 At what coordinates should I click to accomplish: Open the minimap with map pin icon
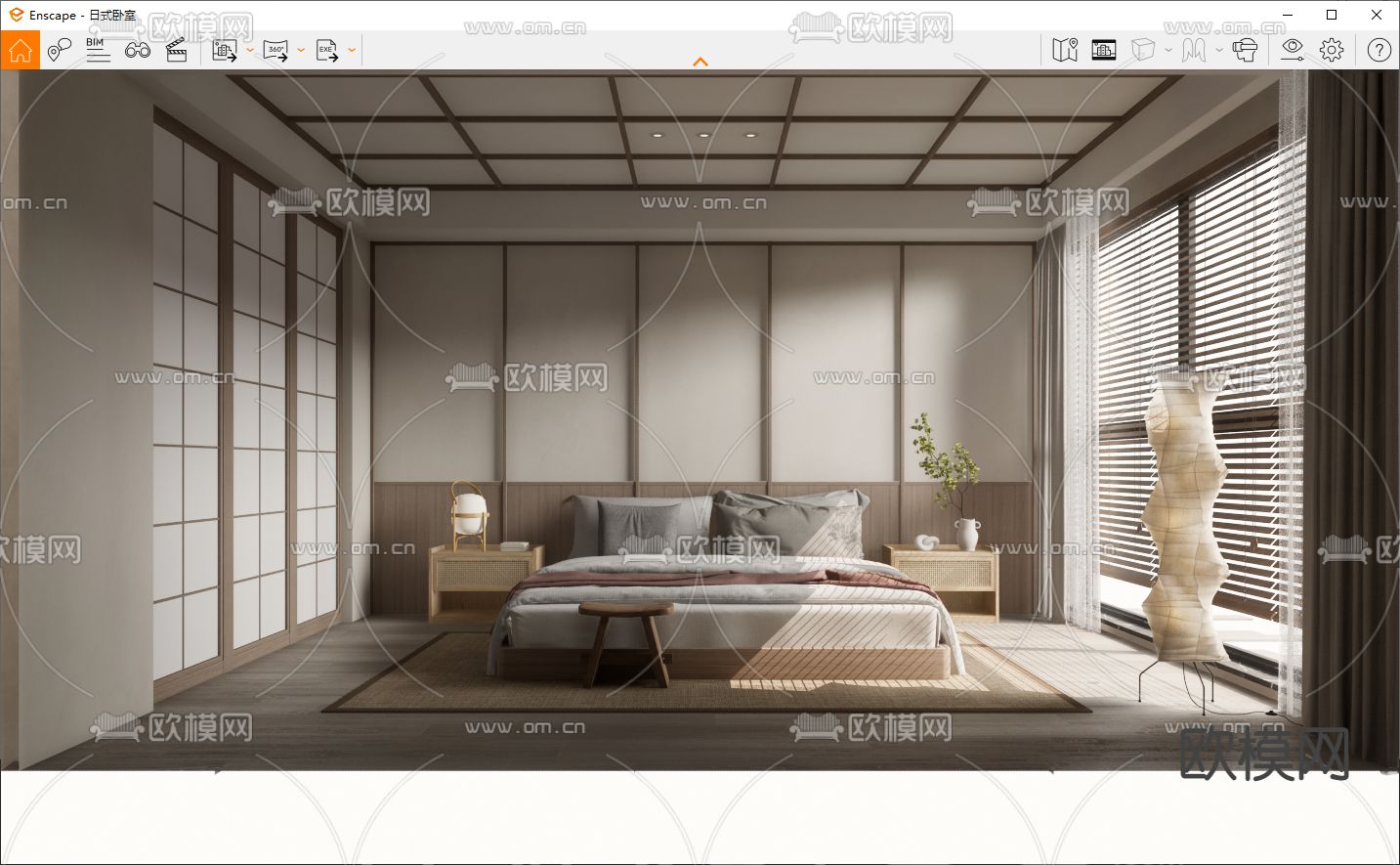1065,50
